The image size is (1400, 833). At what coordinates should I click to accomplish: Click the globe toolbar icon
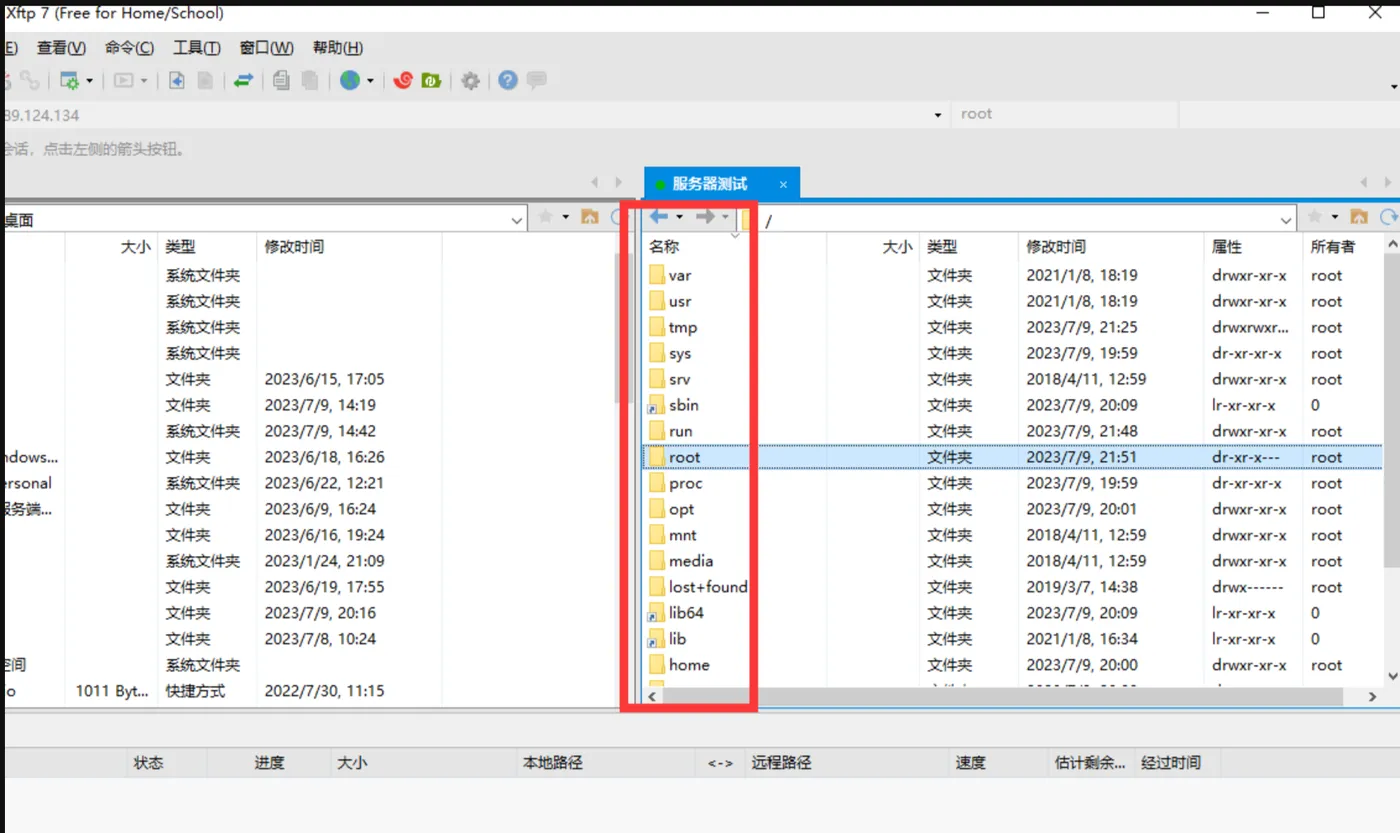point(349,81)
